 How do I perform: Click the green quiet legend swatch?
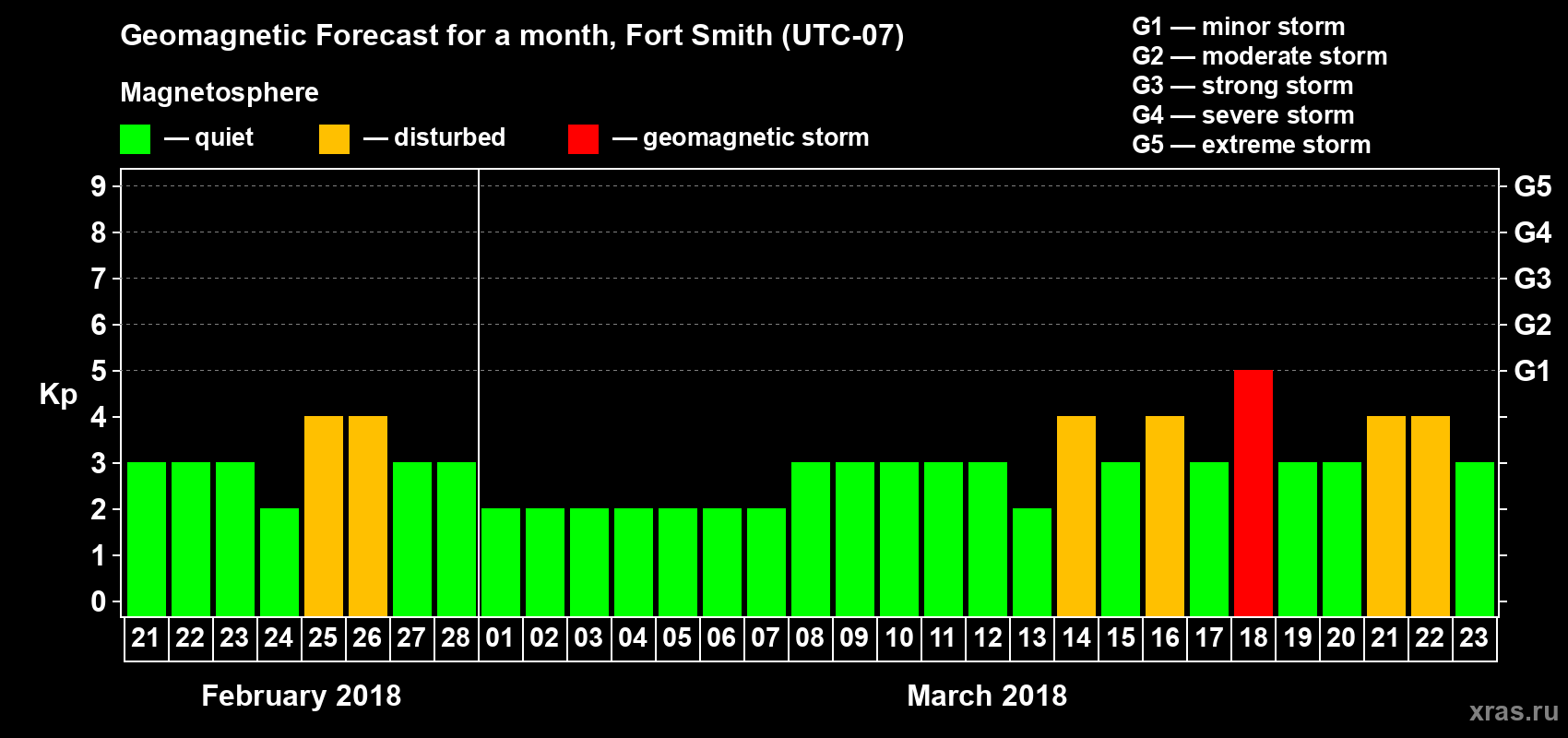coord(136,139)
